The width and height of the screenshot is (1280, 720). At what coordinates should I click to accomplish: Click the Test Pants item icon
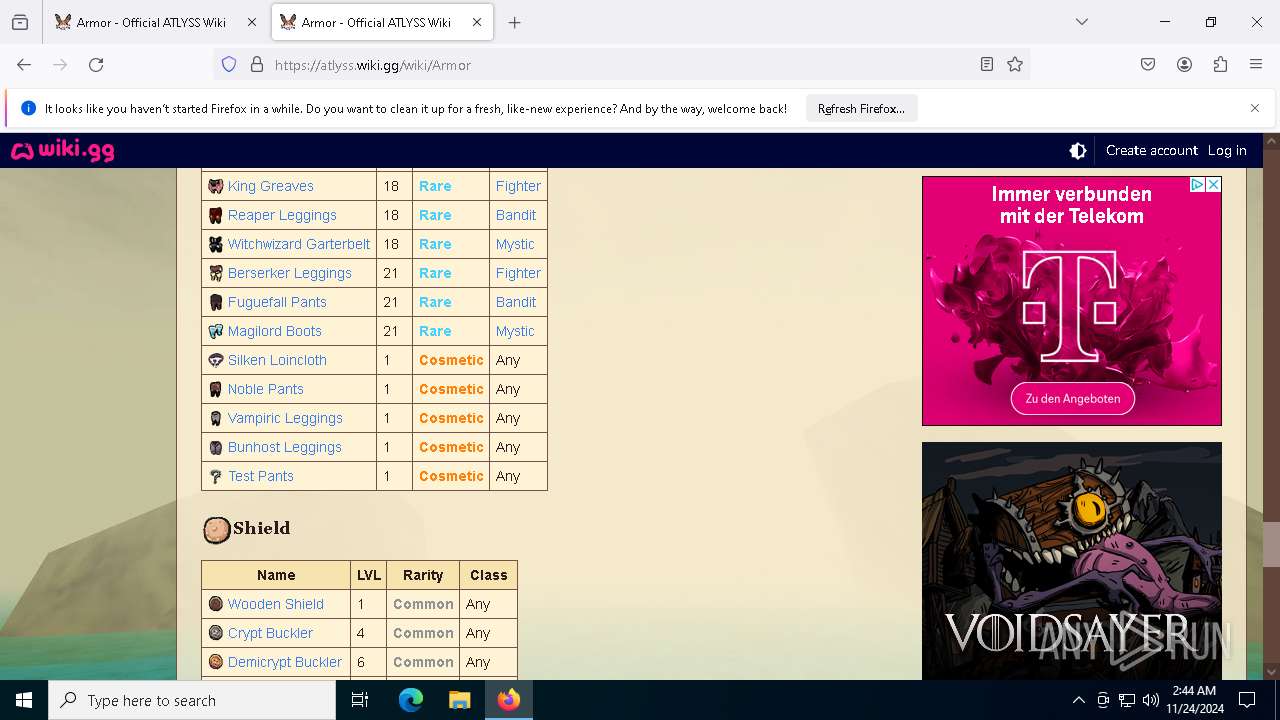(x=215, y=476)
